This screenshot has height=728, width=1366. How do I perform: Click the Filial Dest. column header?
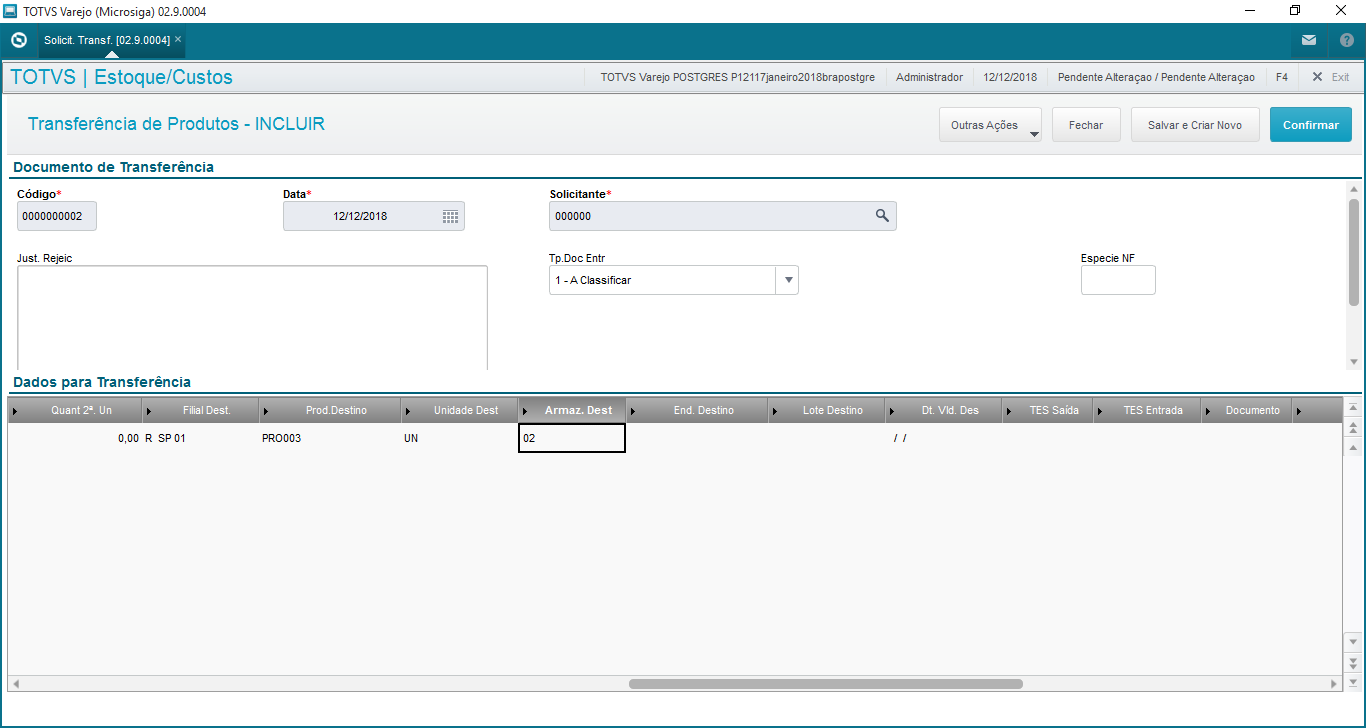click(201, 410)
